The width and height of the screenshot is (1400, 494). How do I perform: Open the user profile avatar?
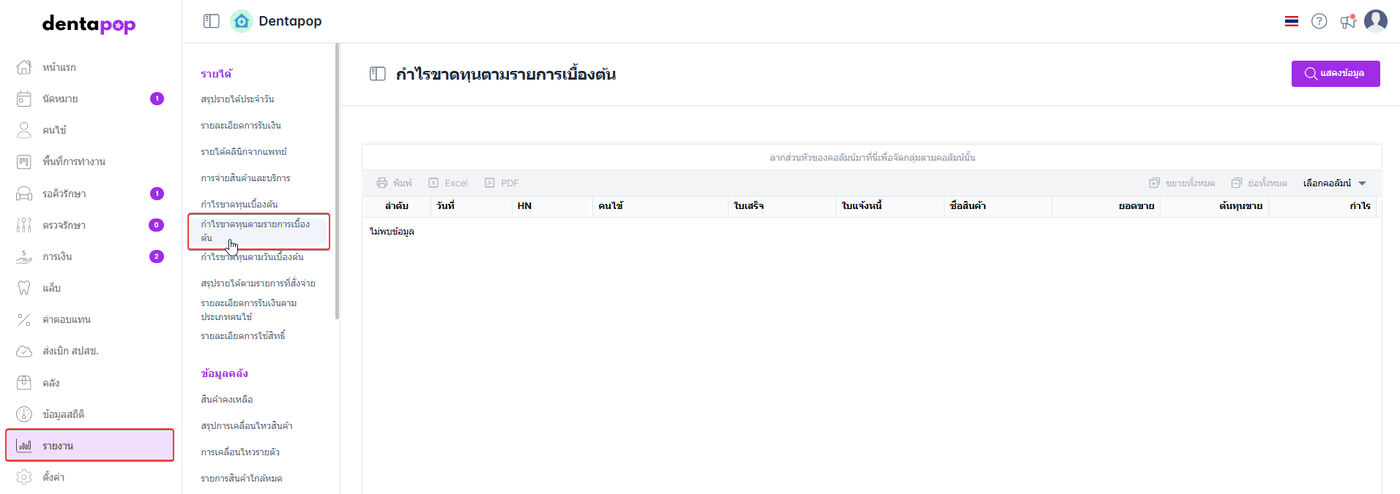1376,21
